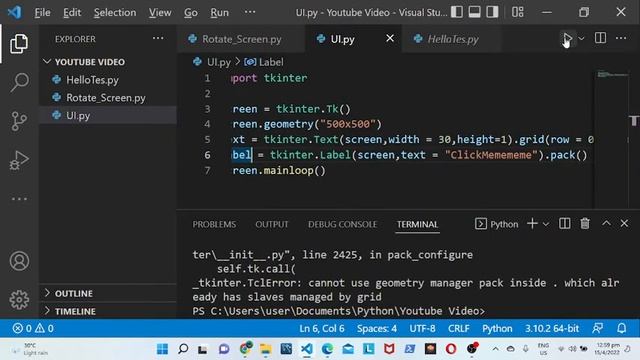The image size is (640, 360).
Task: Open the Source Control view
Action: coord(19,121)
